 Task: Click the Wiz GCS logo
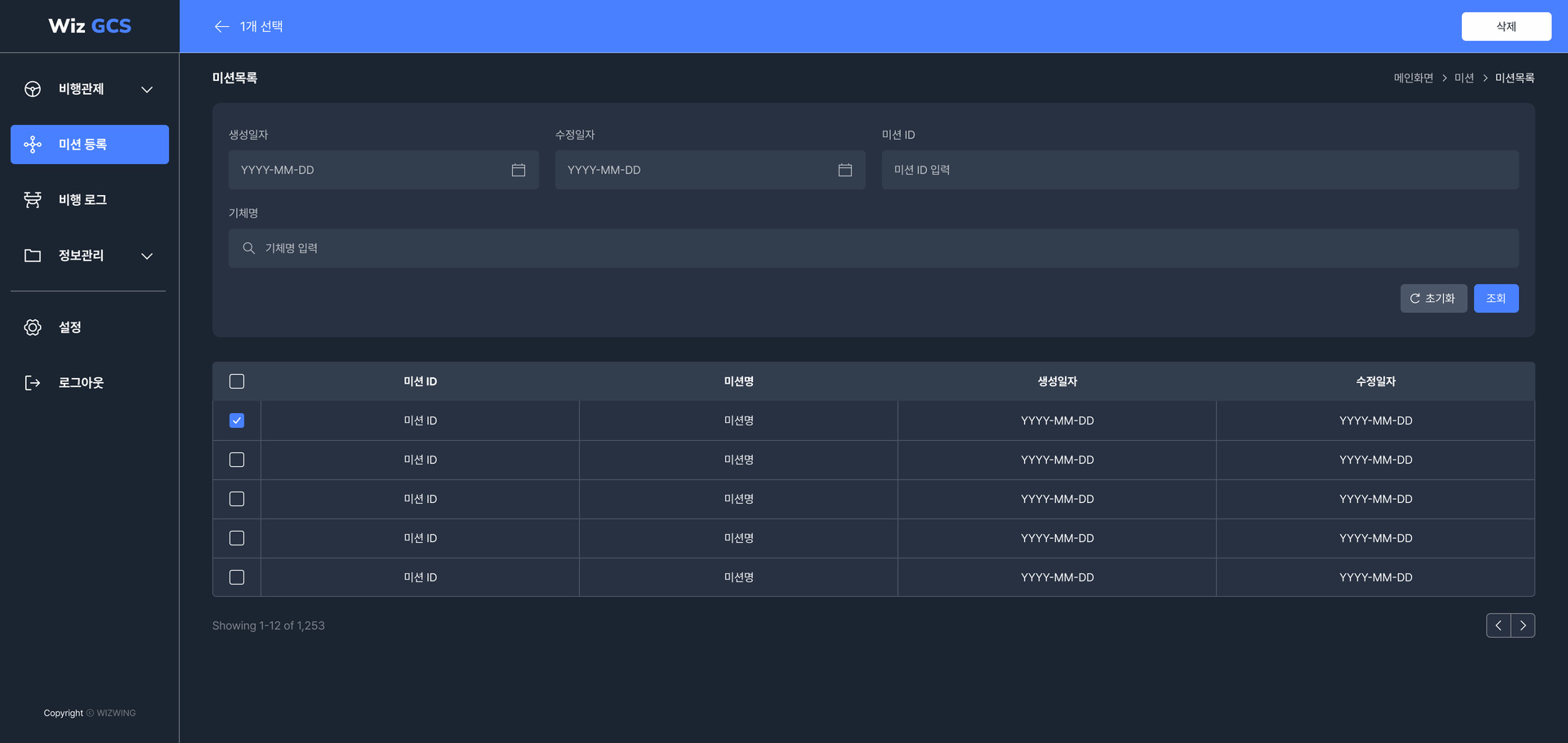[x=90, y=26]
